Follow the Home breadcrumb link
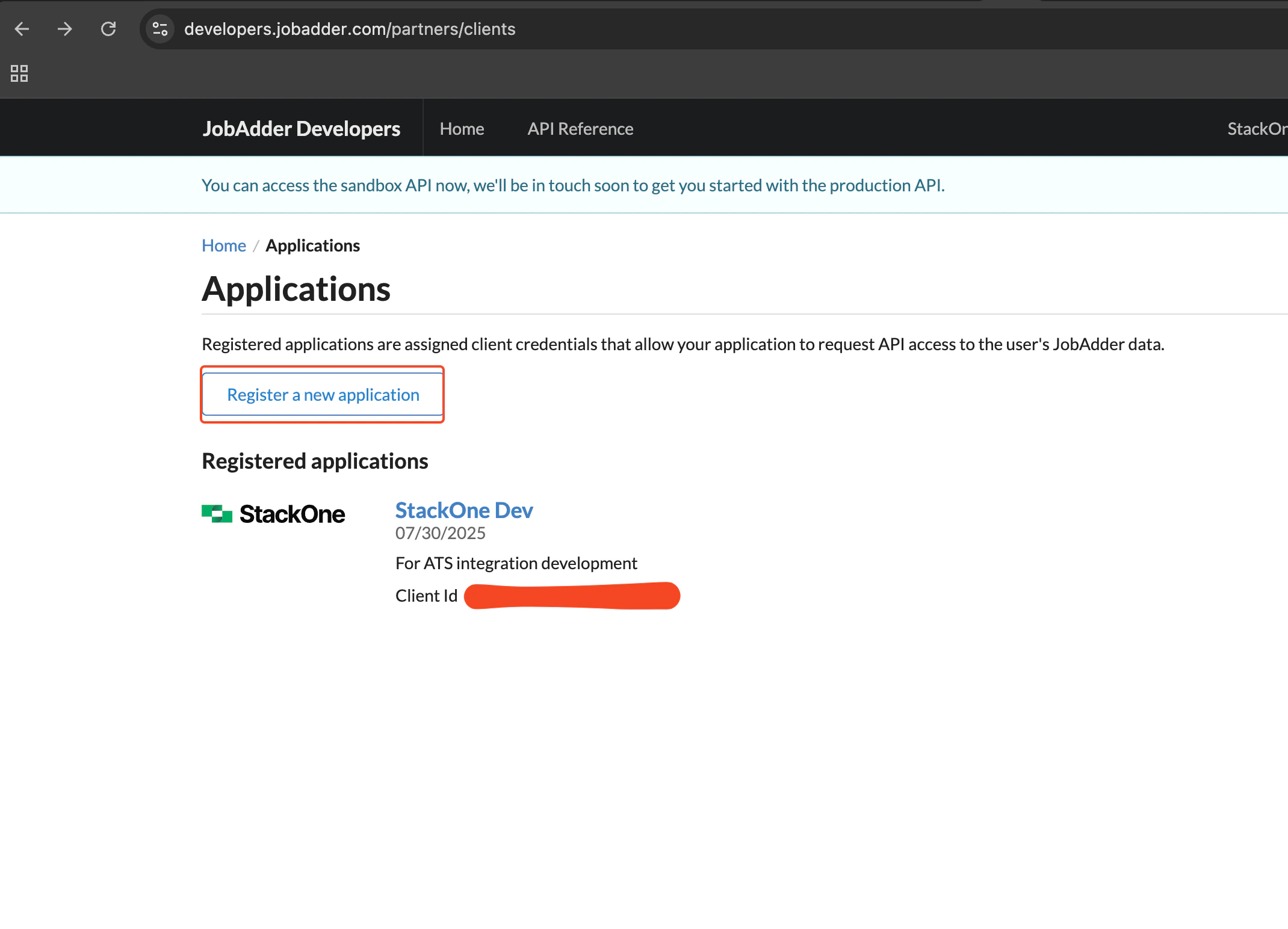This screenshot has height=929, width=1288. tap(223, 245)
